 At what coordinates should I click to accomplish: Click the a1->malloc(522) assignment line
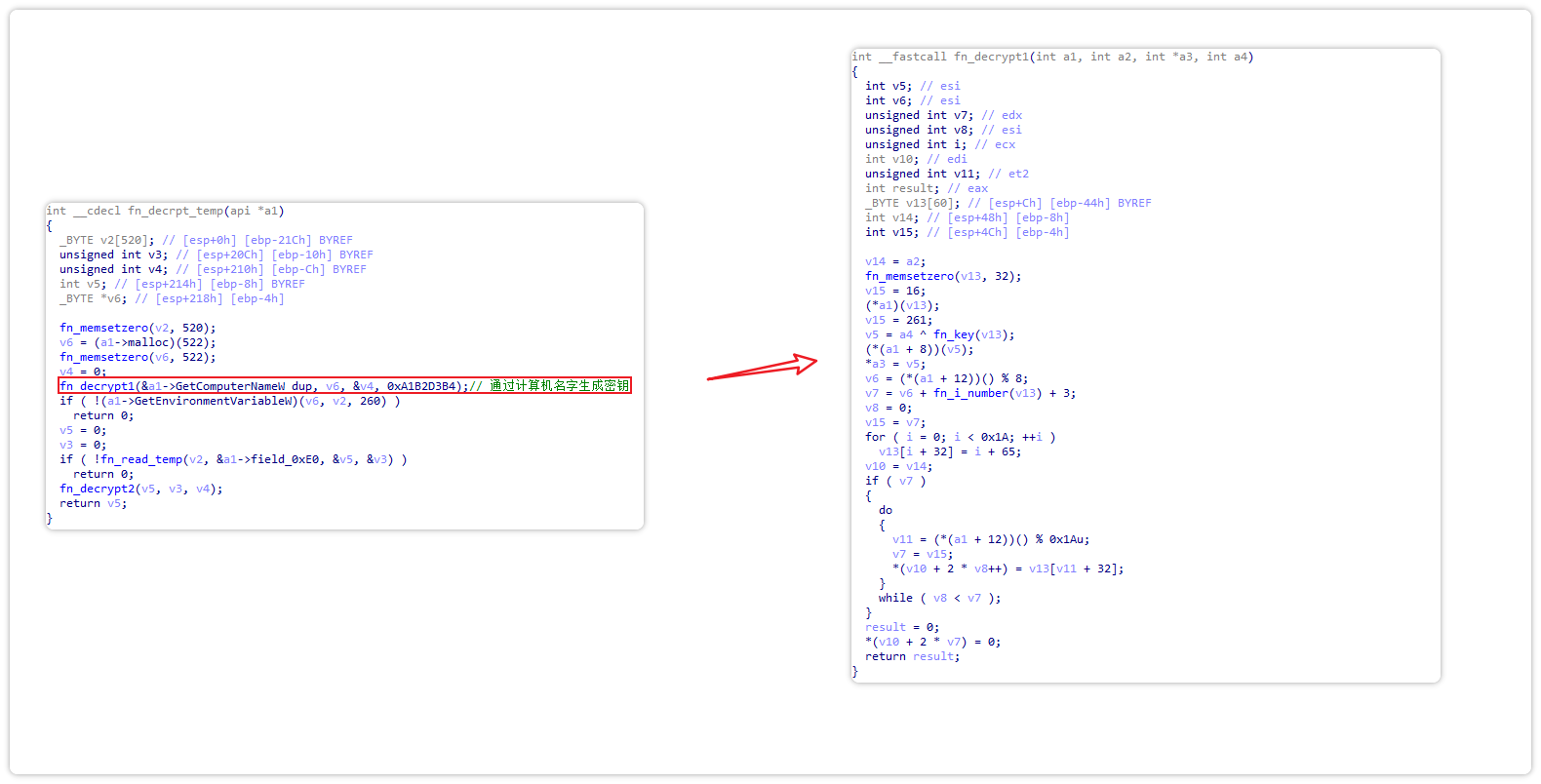coord(138,342)
